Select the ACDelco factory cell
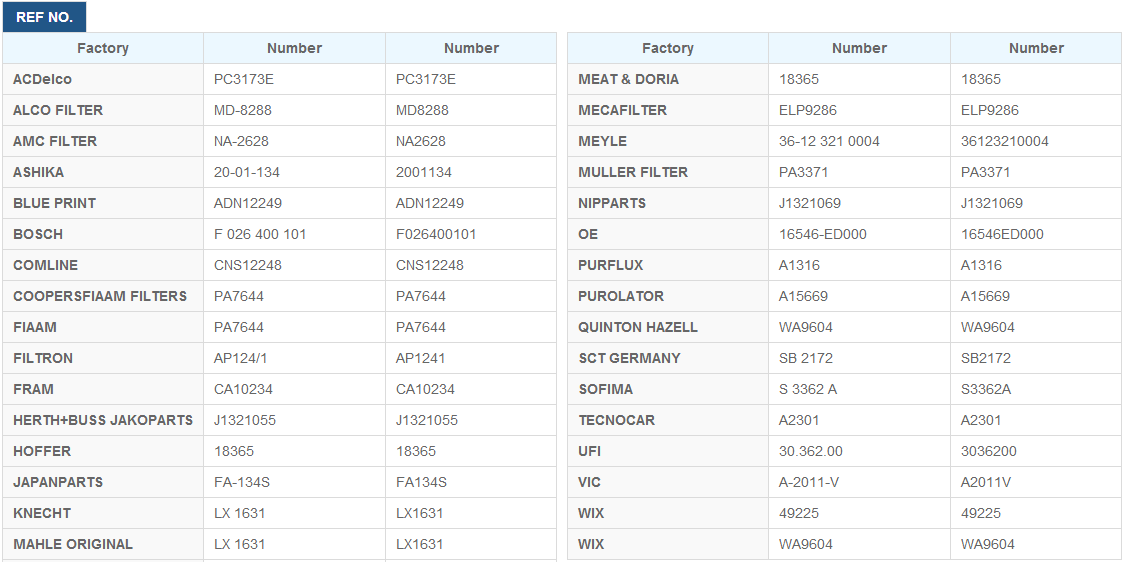Screen dimensions: 1124x562 pyautogui.click(x=103, y=79)
